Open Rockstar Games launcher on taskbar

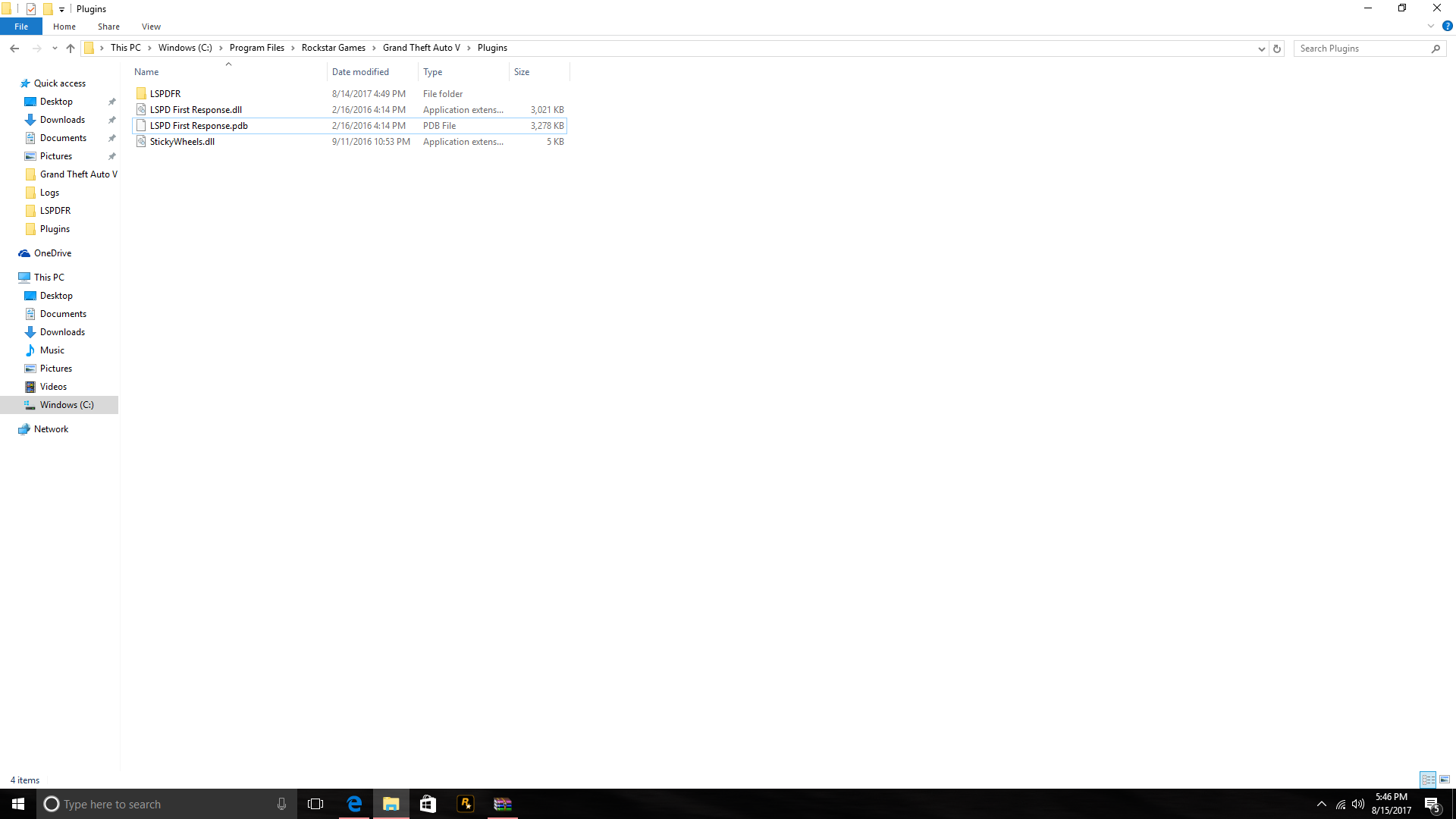[466, 804]
